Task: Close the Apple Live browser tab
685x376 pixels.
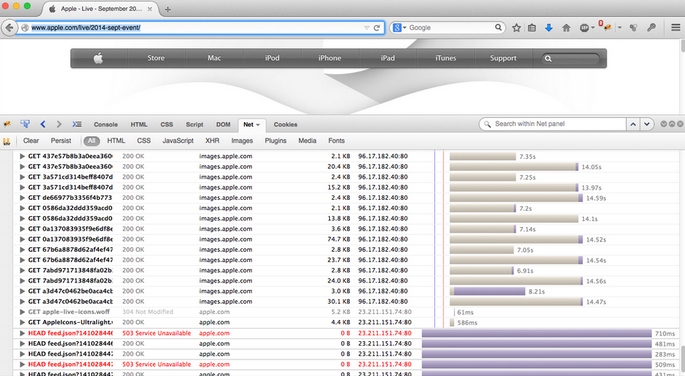Action: [x=150, y=9]
